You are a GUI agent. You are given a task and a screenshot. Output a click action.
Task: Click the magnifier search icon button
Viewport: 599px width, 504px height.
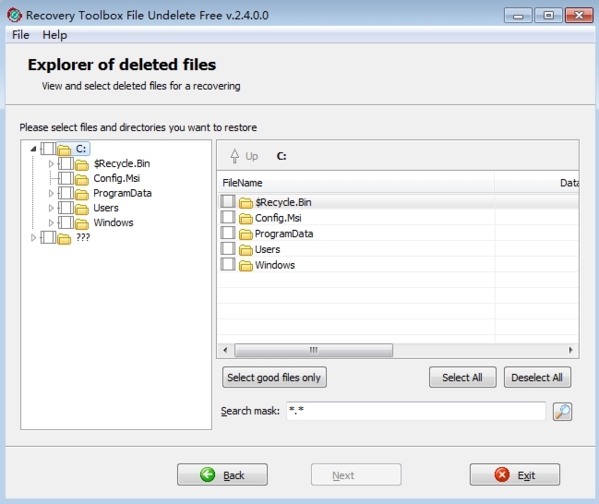562,412
